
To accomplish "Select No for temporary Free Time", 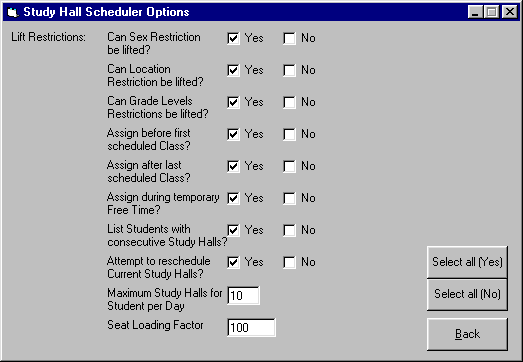I will click(289, 199).
